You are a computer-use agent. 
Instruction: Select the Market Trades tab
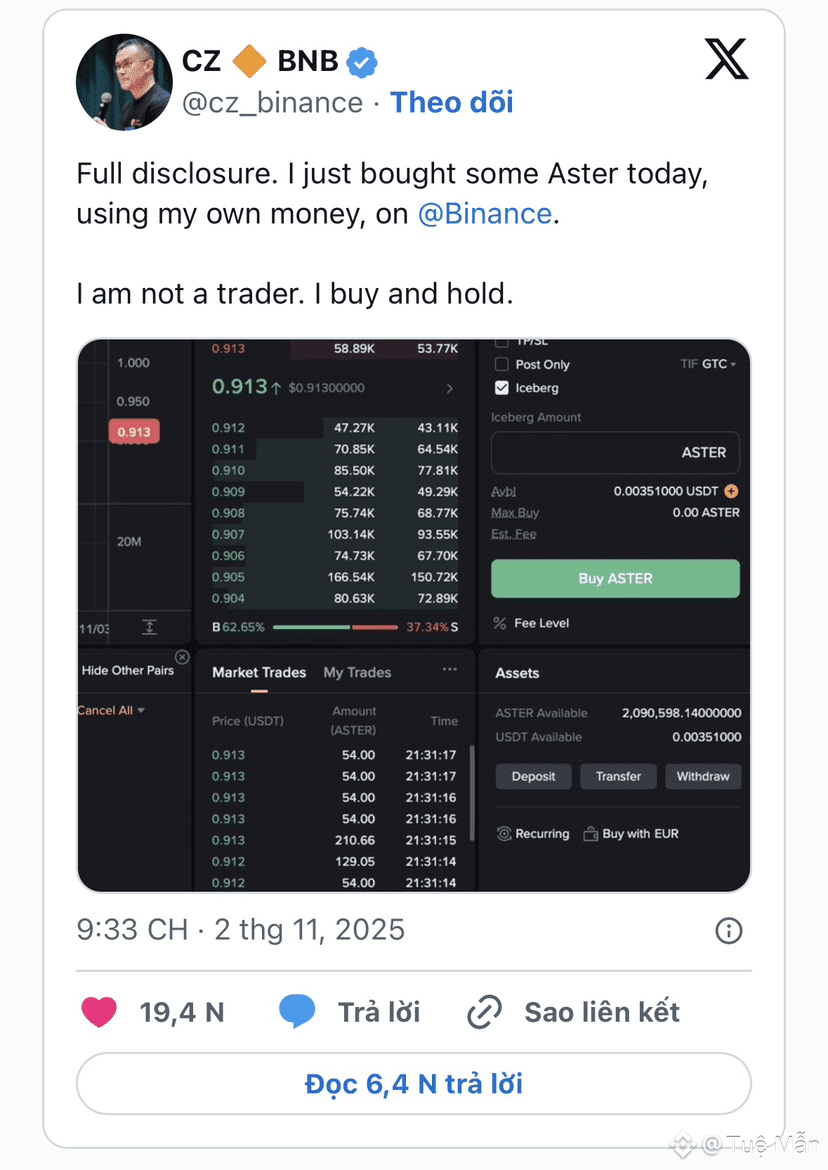[x=259, y=673]
